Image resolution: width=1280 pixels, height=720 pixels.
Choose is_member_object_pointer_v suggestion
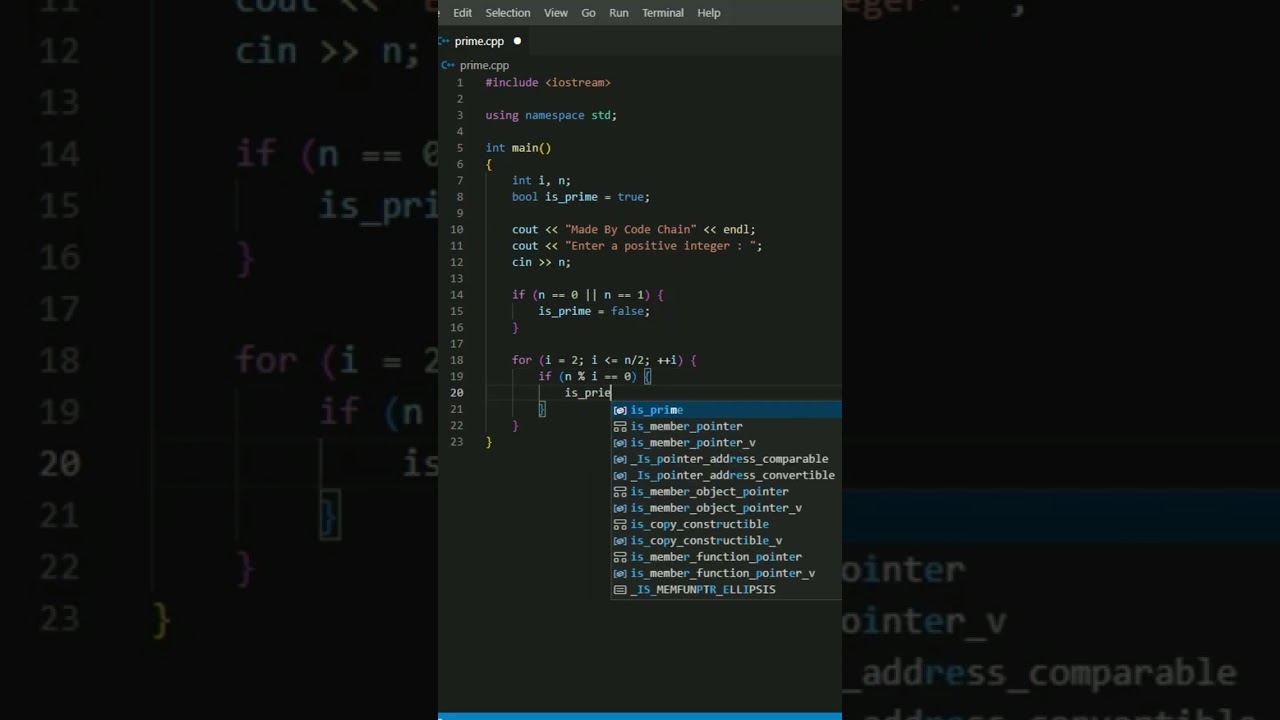pyautogui.click(x=726, y=508)
